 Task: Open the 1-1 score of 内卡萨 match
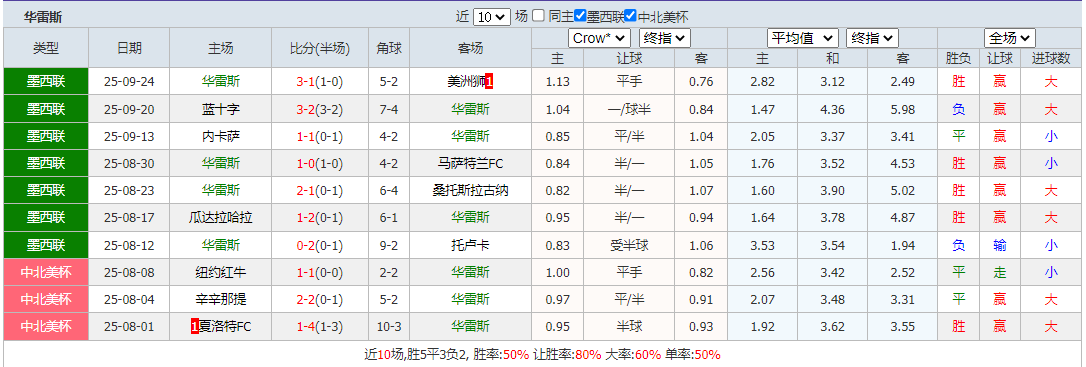pyautogui.click(x=305, y=136)
